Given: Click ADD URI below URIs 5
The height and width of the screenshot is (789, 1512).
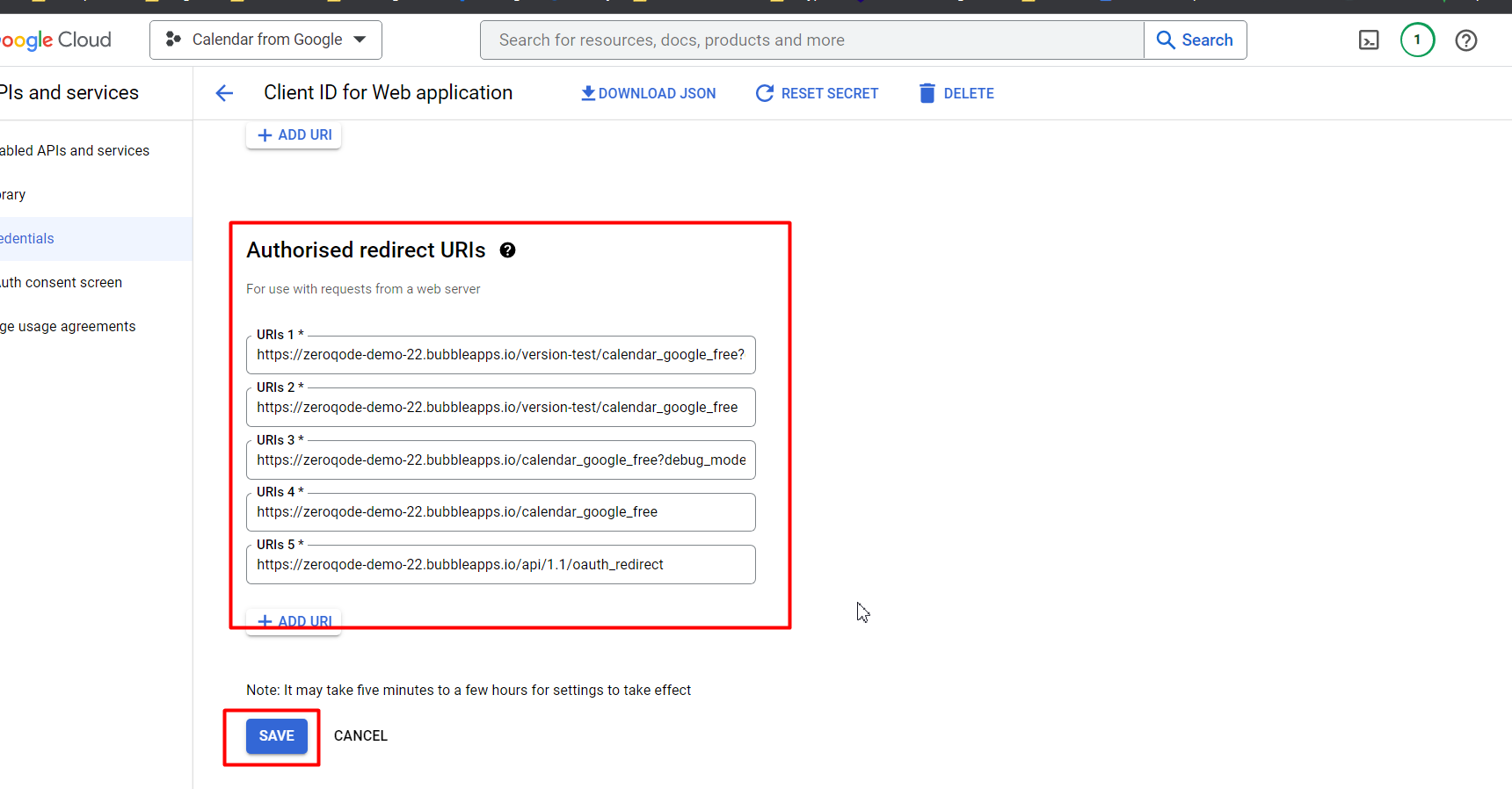Looking at the screenshot, I should [x=294, y=621].
